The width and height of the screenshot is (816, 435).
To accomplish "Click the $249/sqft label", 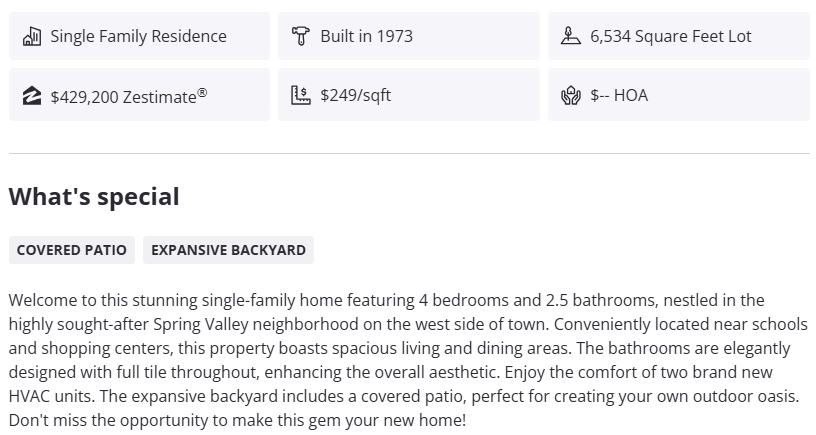I will pyautogui.click(x=355, y=96).
